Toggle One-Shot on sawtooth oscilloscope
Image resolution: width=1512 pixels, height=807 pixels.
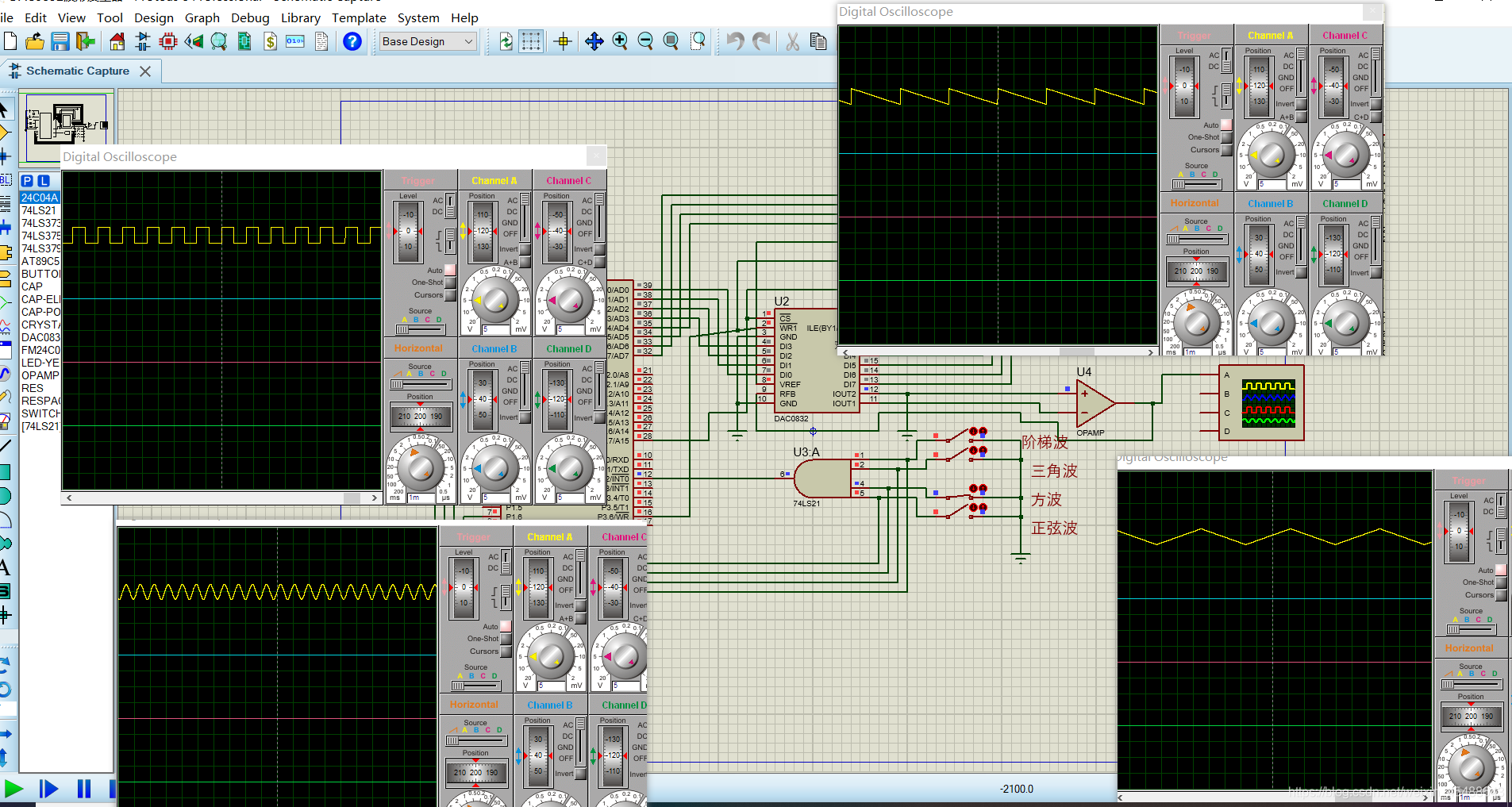[x=1226, y=137]
